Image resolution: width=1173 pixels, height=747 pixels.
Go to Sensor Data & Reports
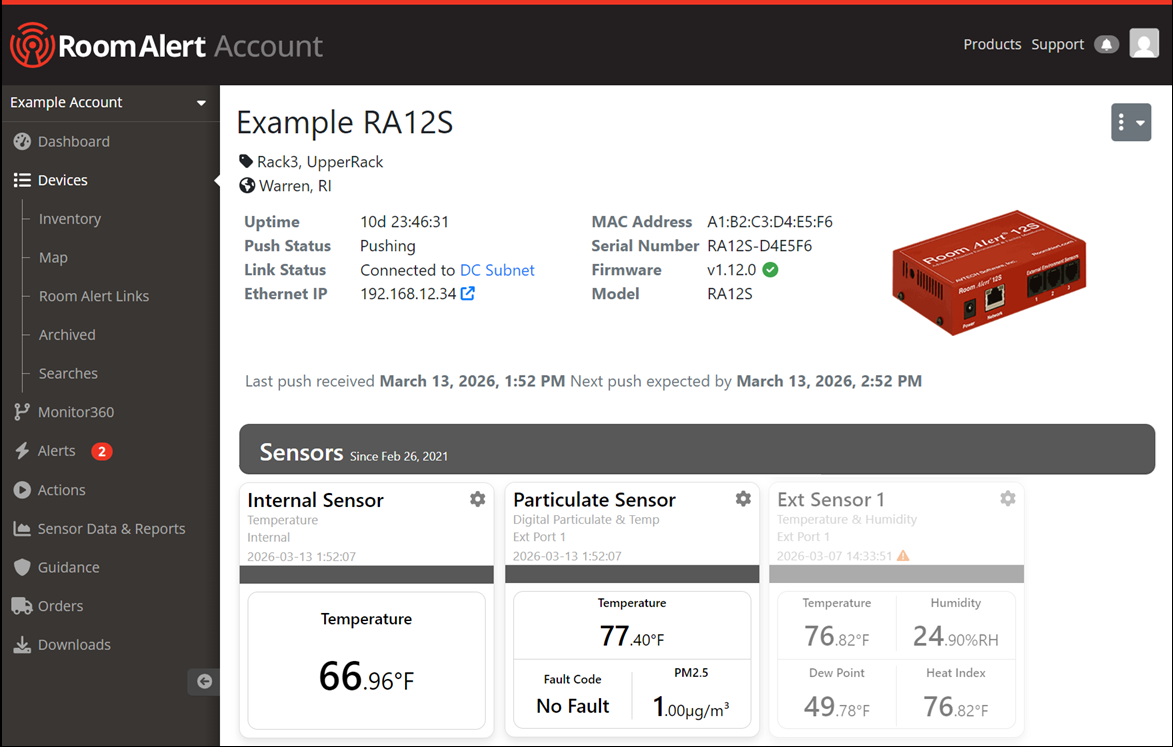point(111,529)
